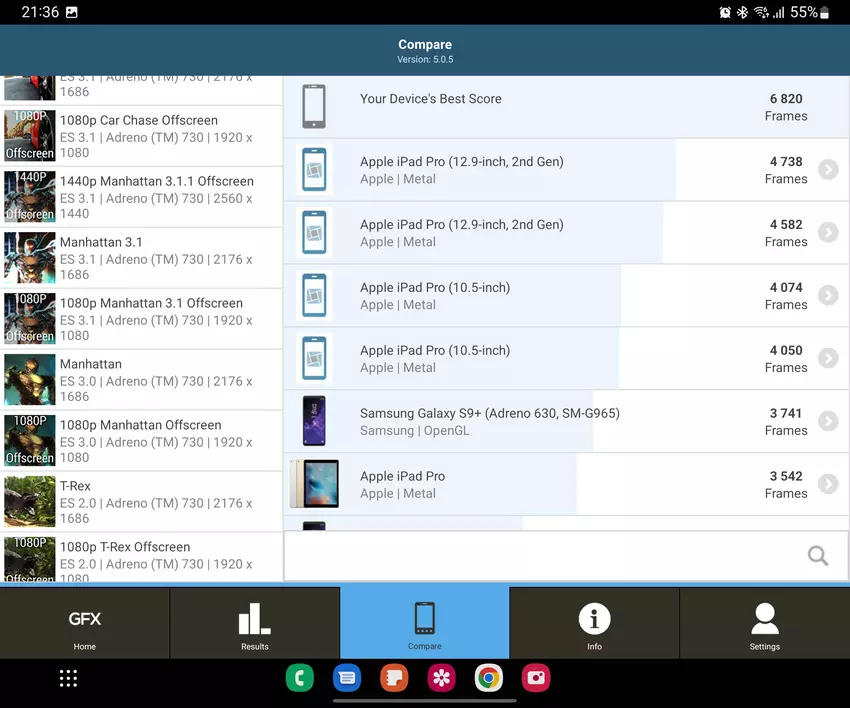
Task: Expand Samsung Galaxy S9+ result details
Action: pos(827,421)
